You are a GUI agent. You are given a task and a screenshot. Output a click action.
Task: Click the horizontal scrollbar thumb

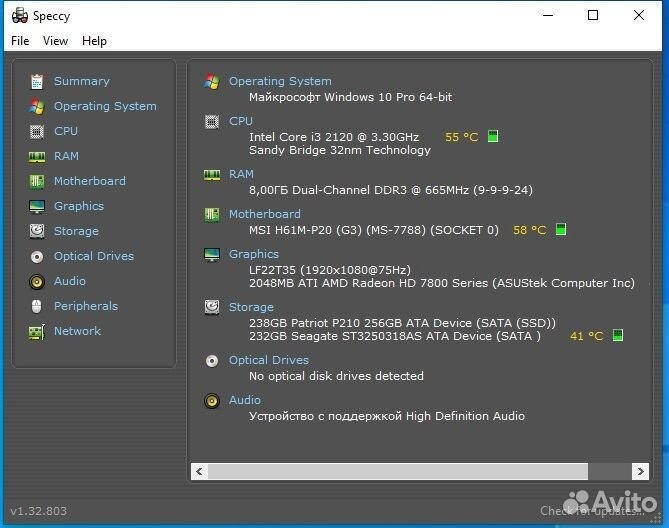coord(398,471)
